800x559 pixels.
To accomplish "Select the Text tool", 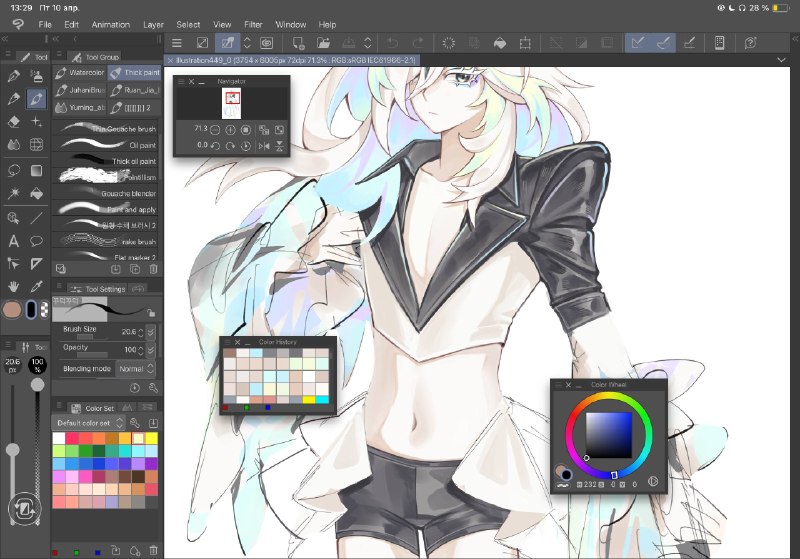I will pos(14,241).
